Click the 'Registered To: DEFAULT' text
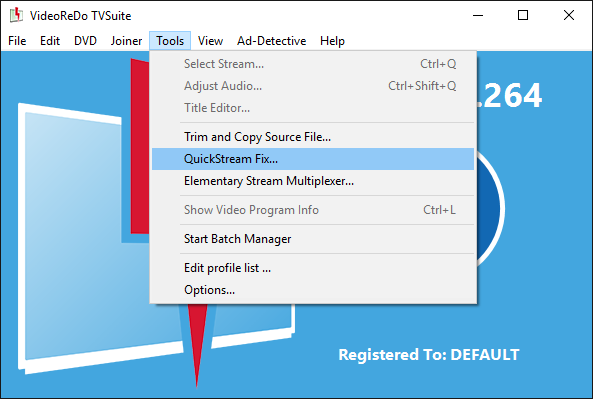Screen dimensions: 593x399 coord(428,355)
